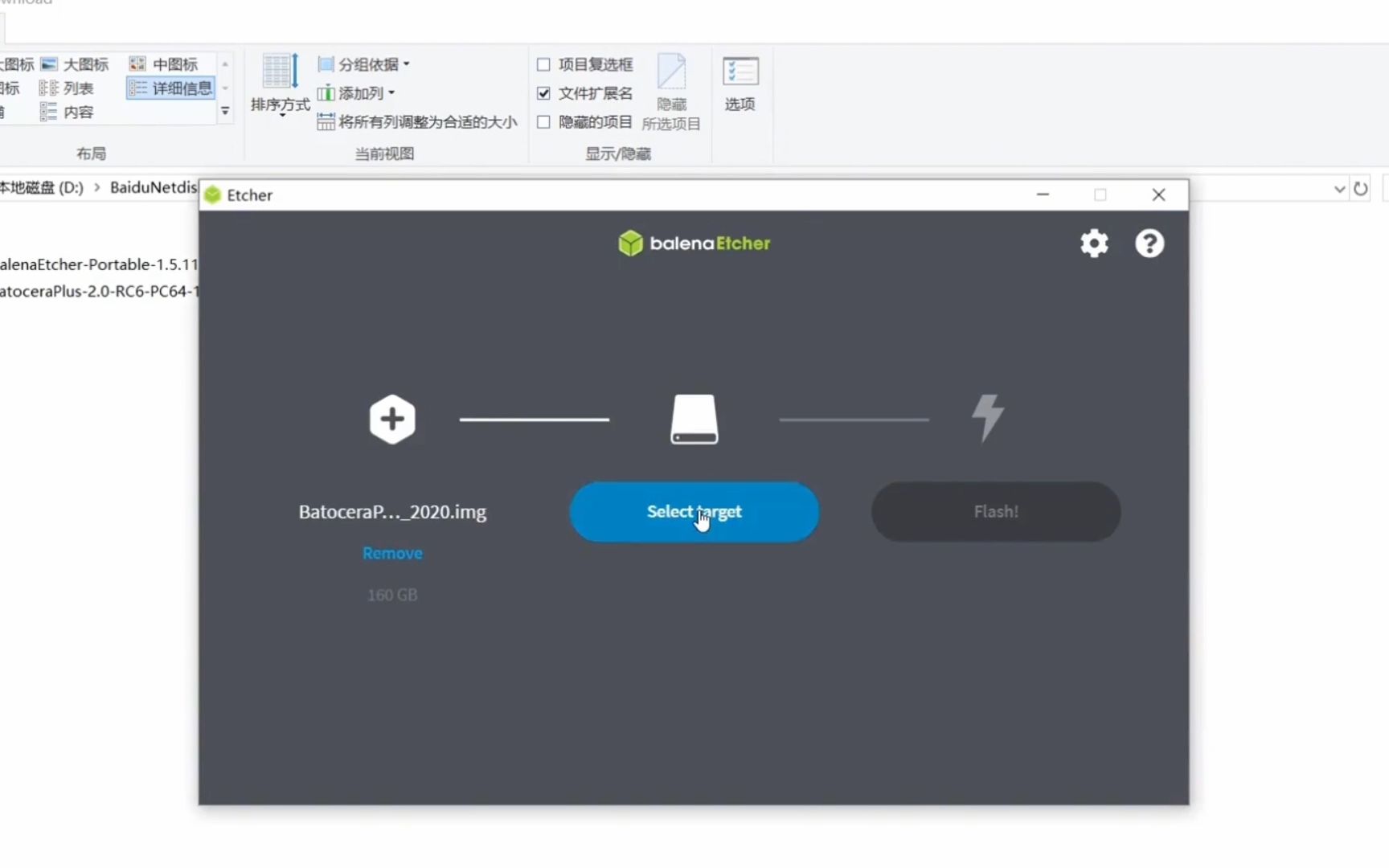This screenshot has height=868, width=1389.
Task: Click the drive icon above Select target
Action: click(694, 419)
